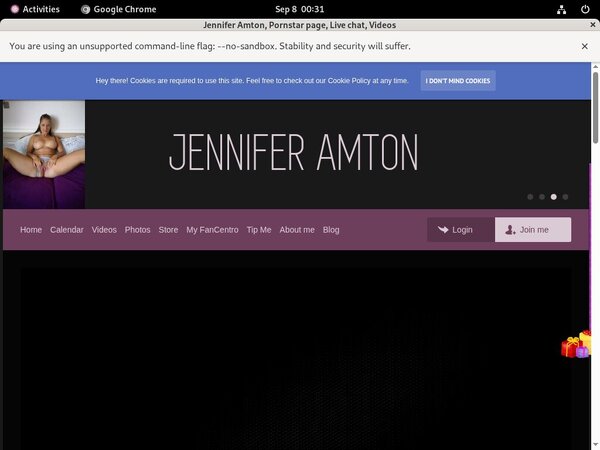Close the unsupported flag warning bar
This screenshot has height=450, width=600.
(x=585, y=46)
